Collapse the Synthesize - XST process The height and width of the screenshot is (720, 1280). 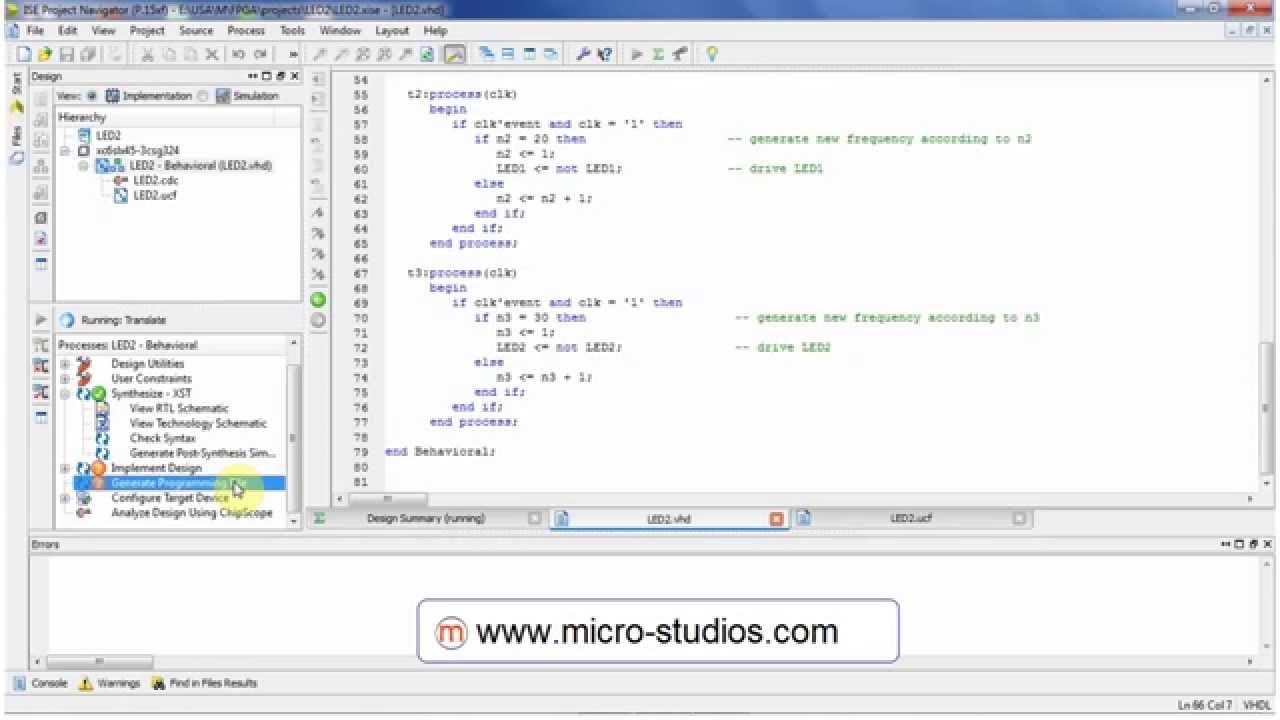pyautogui.click(x=65, y=394)
